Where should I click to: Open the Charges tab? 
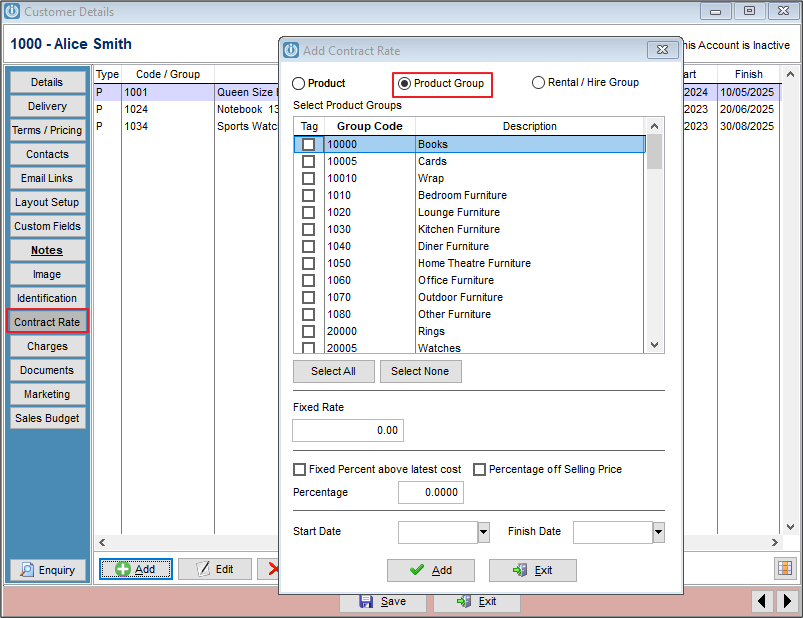(47, 346)
